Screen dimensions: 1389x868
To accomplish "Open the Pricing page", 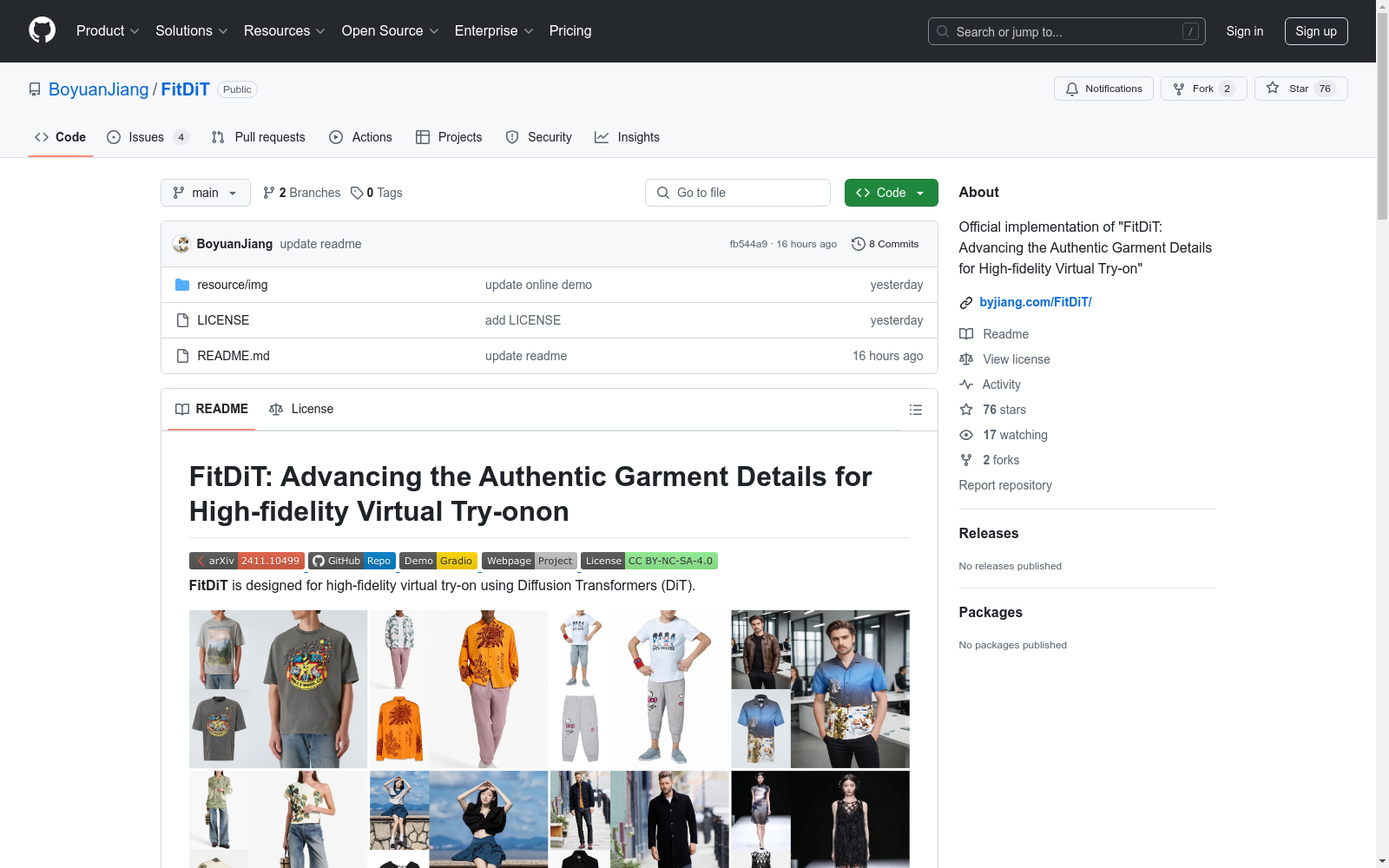I will click(x=570, y=30).
